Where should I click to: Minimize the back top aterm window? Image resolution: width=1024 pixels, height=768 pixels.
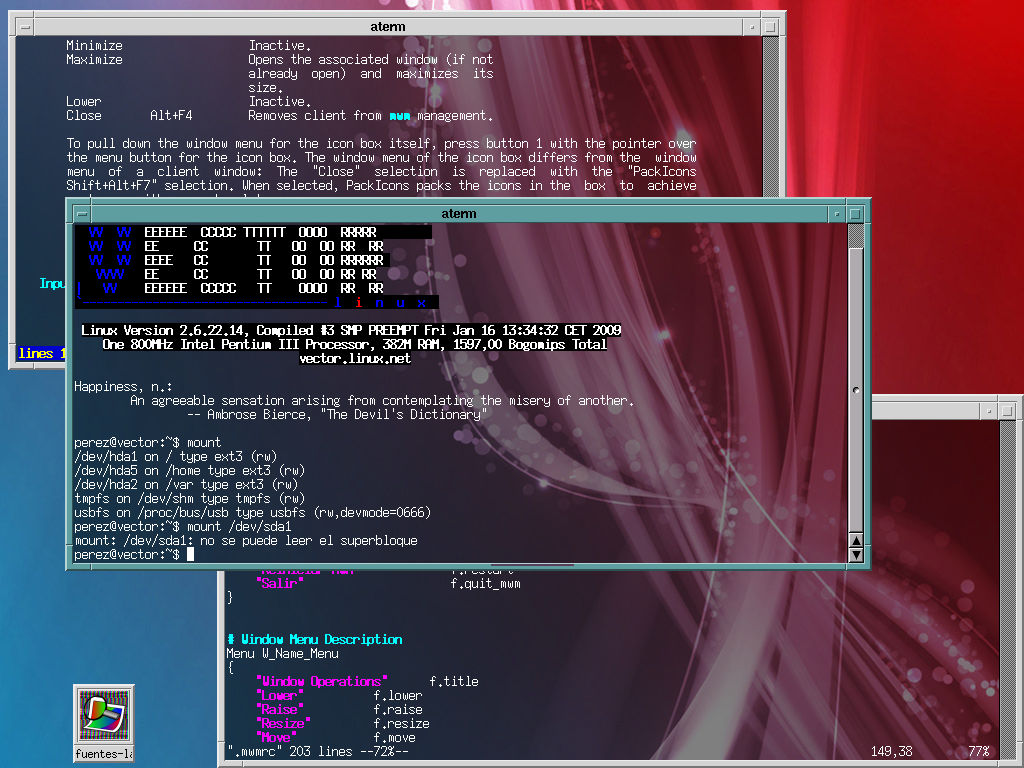(752, 27)
